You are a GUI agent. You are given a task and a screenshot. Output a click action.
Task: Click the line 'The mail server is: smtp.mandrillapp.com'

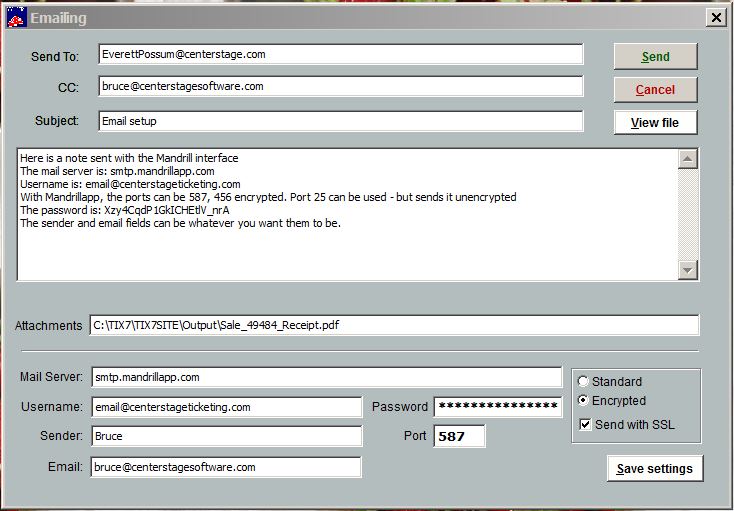(117, 171)
